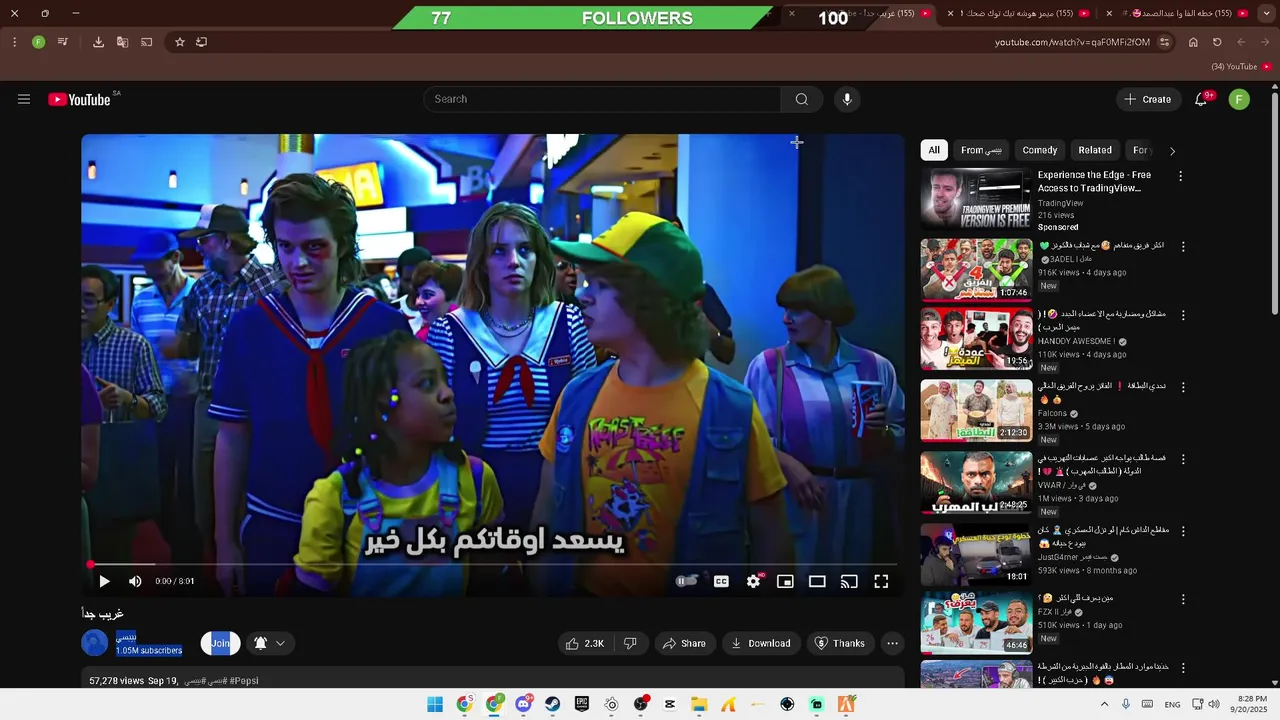Open the Create menu
This screenshot has width=1280, height=720.
[x=1147, y=99]
